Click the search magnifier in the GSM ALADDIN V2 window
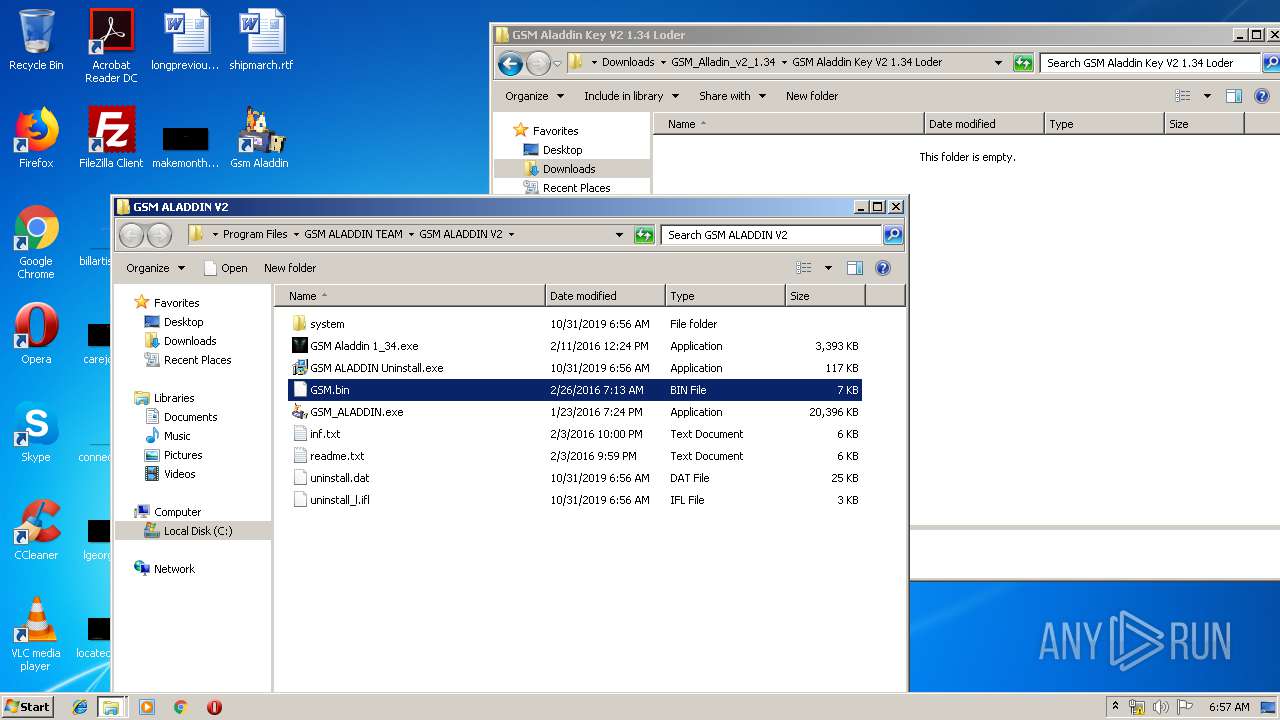This screenshot has height=720, width=1280. [893, 234]
